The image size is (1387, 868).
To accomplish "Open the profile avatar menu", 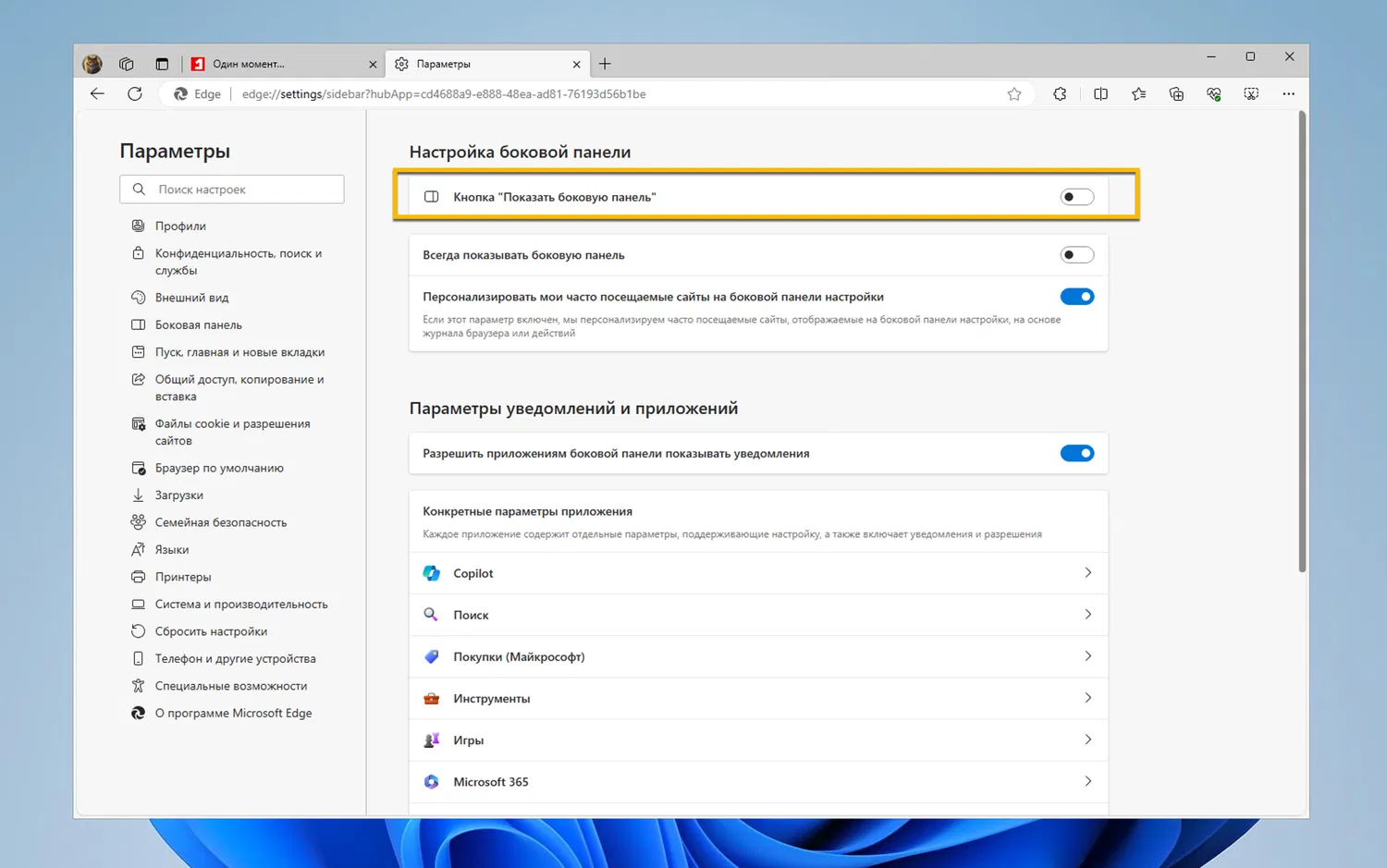I will click(x=92, y=64).
